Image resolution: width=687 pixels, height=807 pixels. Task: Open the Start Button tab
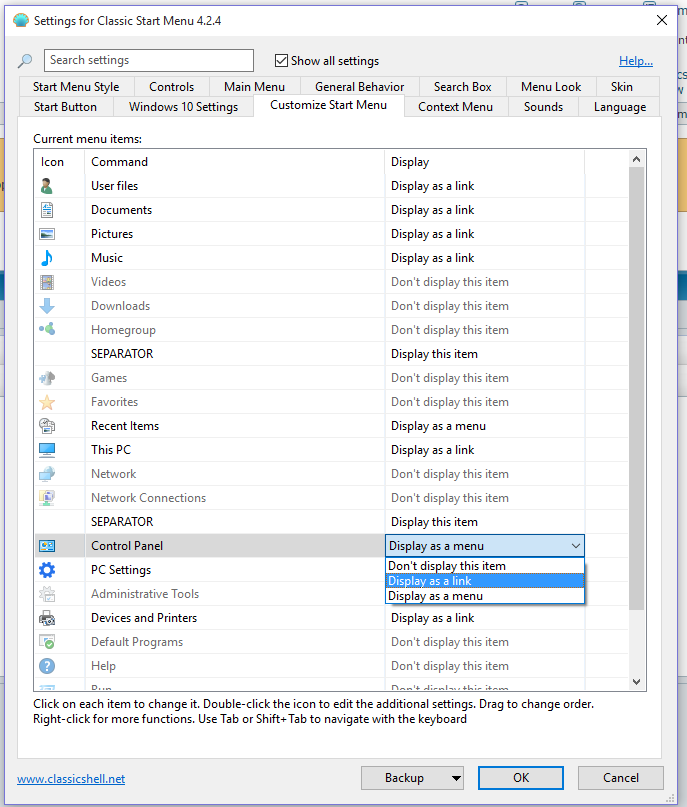click(65, 107)
